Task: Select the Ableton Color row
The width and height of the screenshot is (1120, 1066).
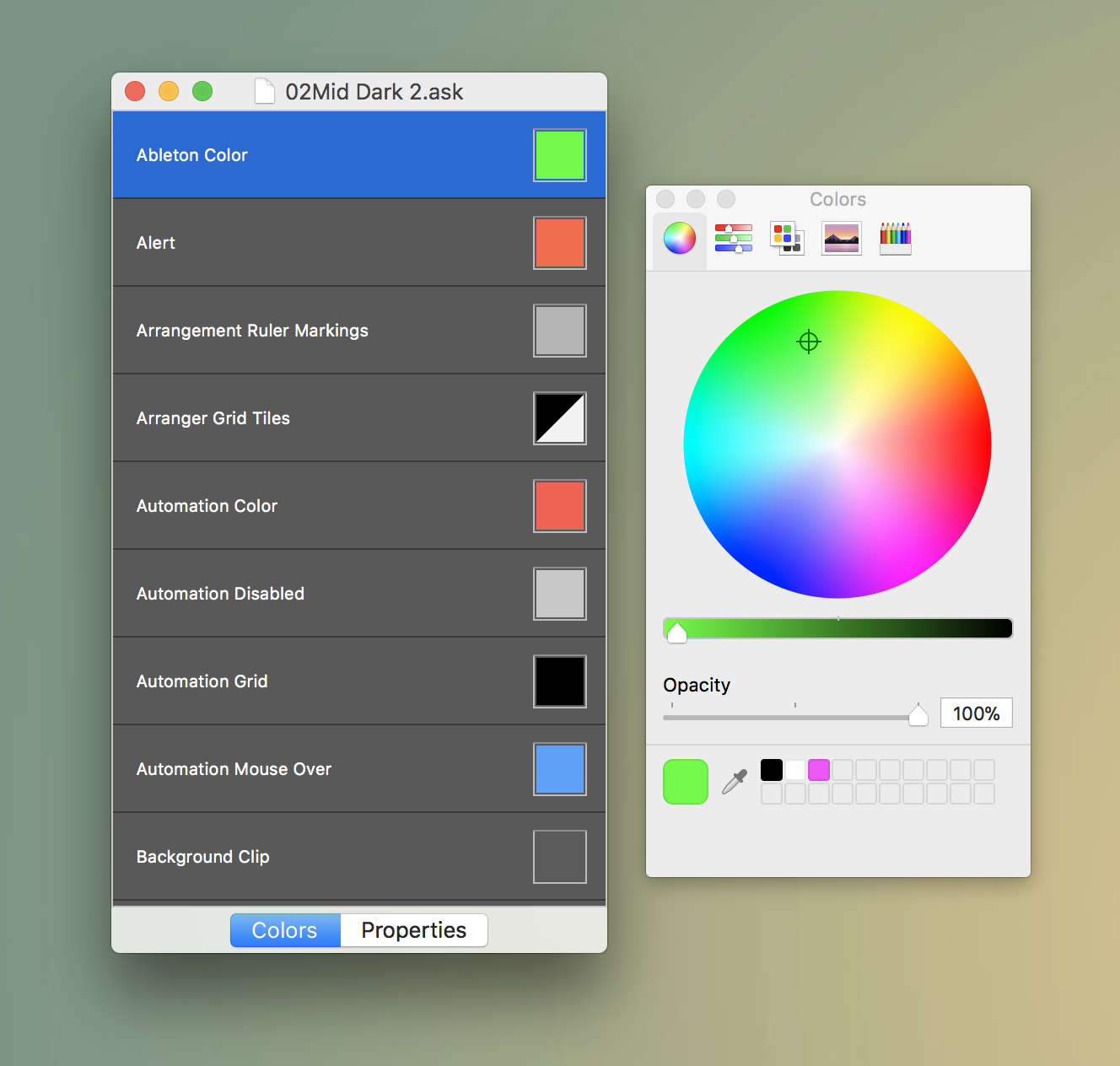Action: 359,155
